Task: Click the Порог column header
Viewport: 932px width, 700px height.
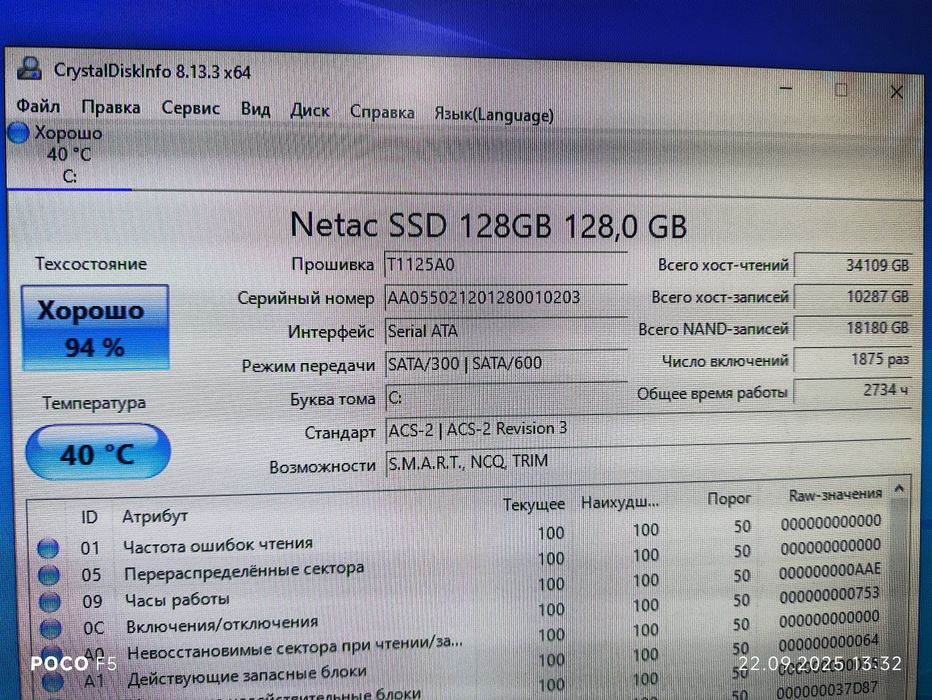Action: [x=729, y=498]
